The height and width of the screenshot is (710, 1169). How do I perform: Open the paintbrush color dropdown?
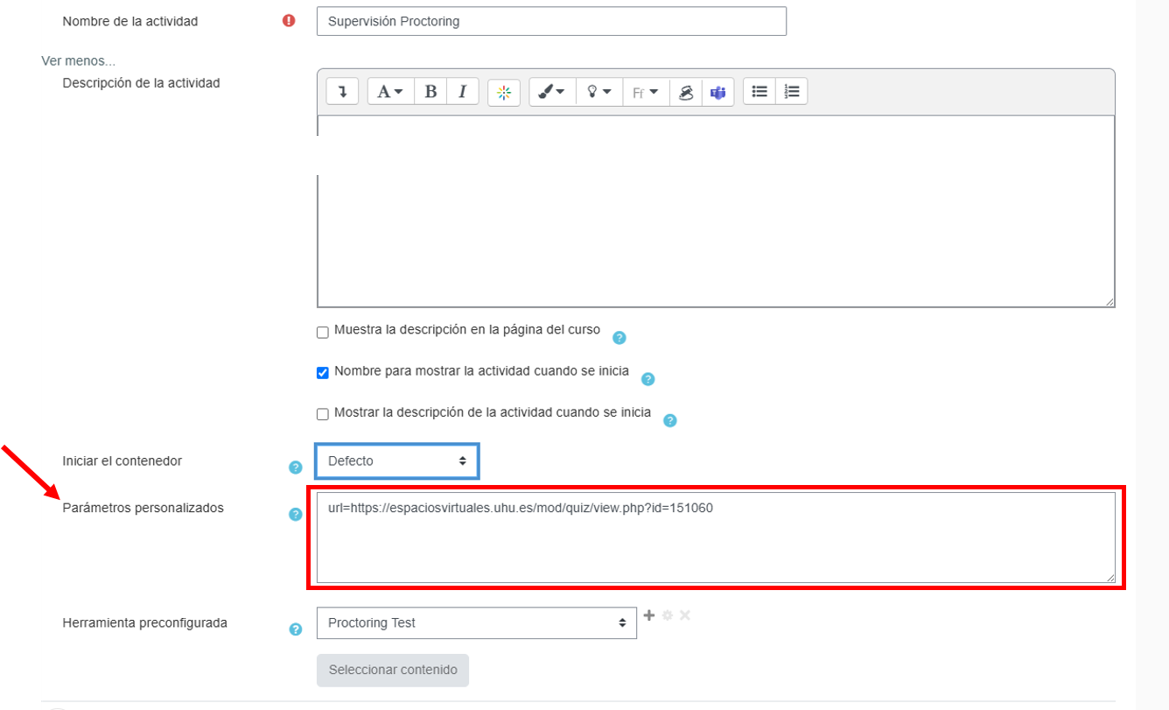552,92
